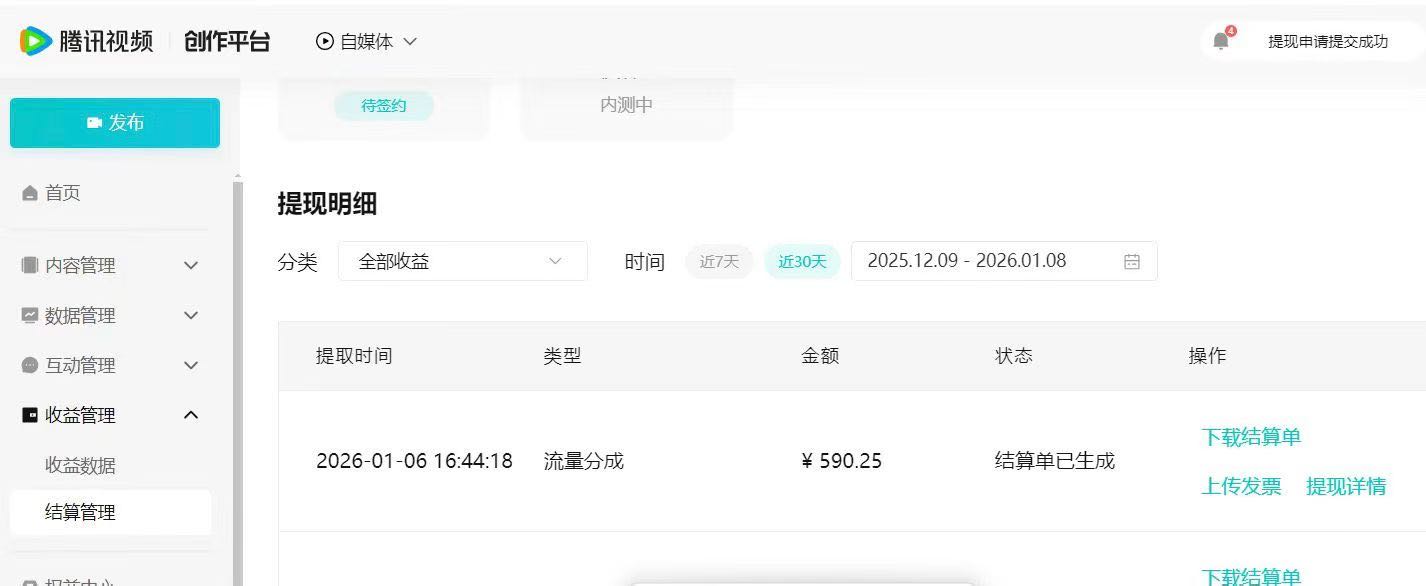
Task: Click the home icon beside 首页
Action: [x=29, y=192]
